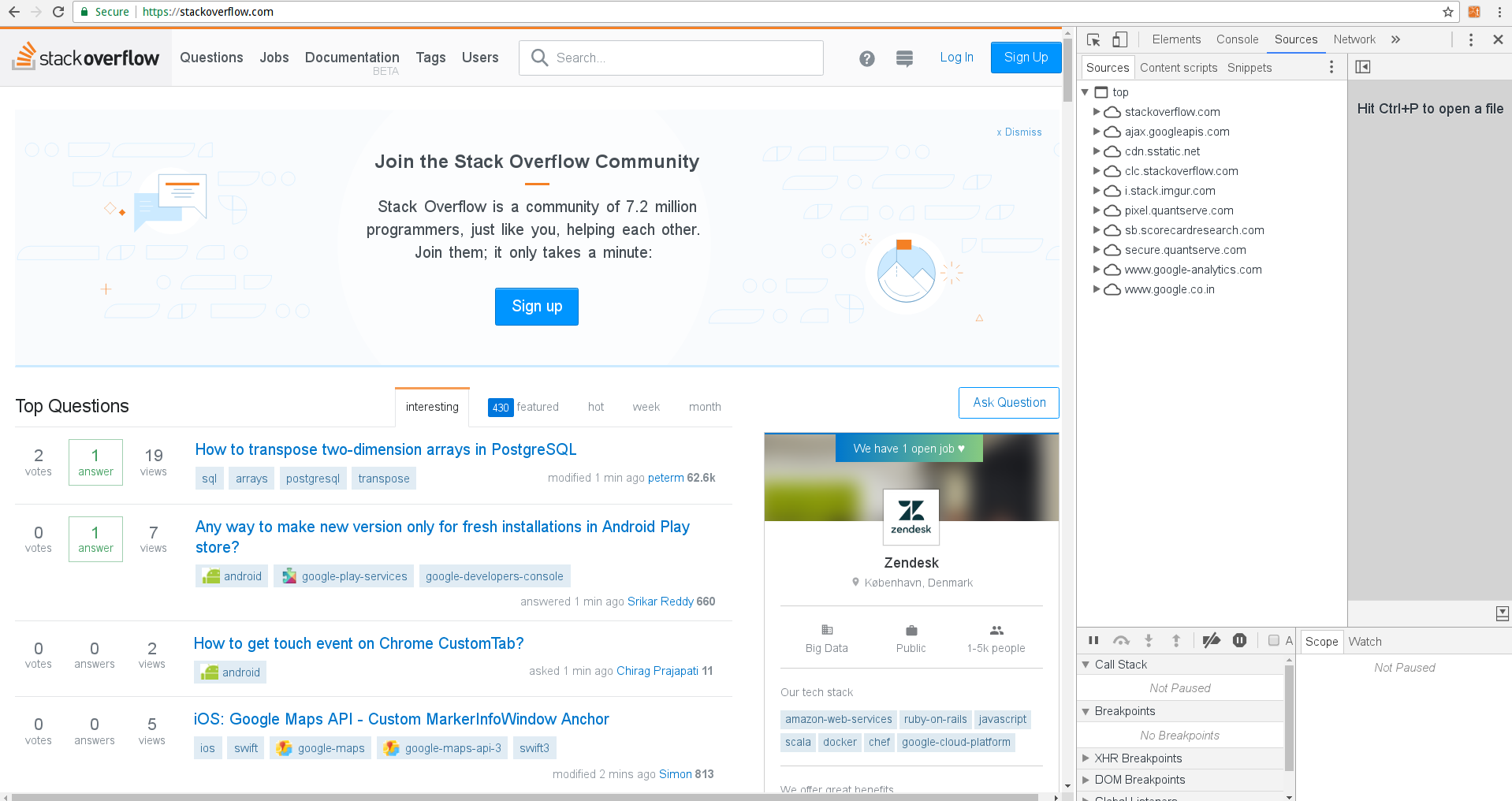Reload the page with the refresh icon
This screenshot has height=801, width=1512.
[x=58, y=12]
